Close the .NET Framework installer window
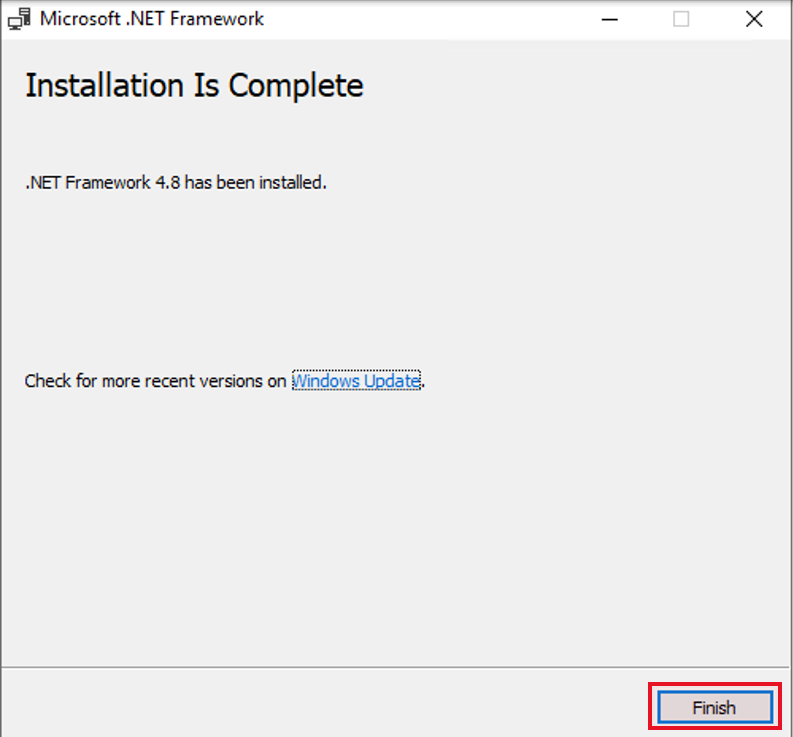This screenshot has width=793, height=737. click(x=754, y=19)
